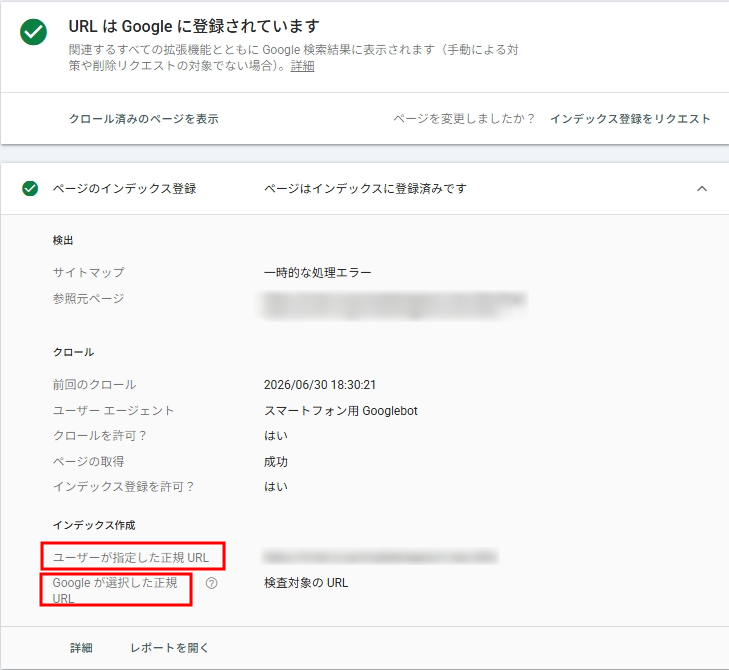
Task: Click the crawl date 2026/06/30 18:30:21
Action: pyautogui.click(x=320, y=385)
